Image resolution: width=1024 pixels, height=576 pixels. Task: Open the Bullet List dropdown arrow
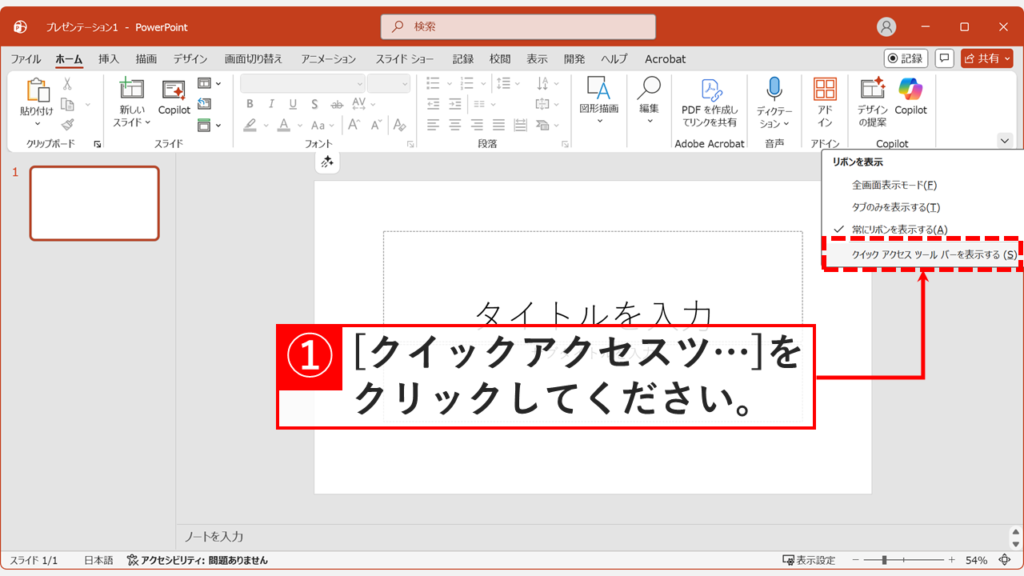tap(448, 83)
